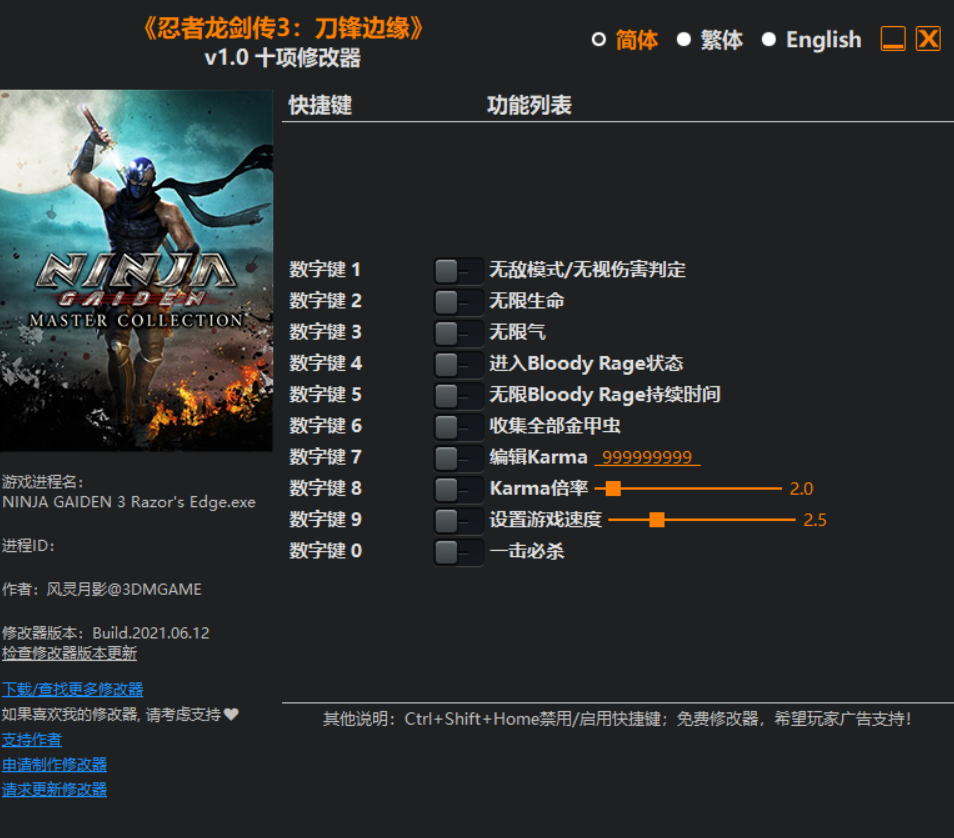This screenshot has height=838, width=954.
Task: Switch interface language to English
Action: coord(812,40)
